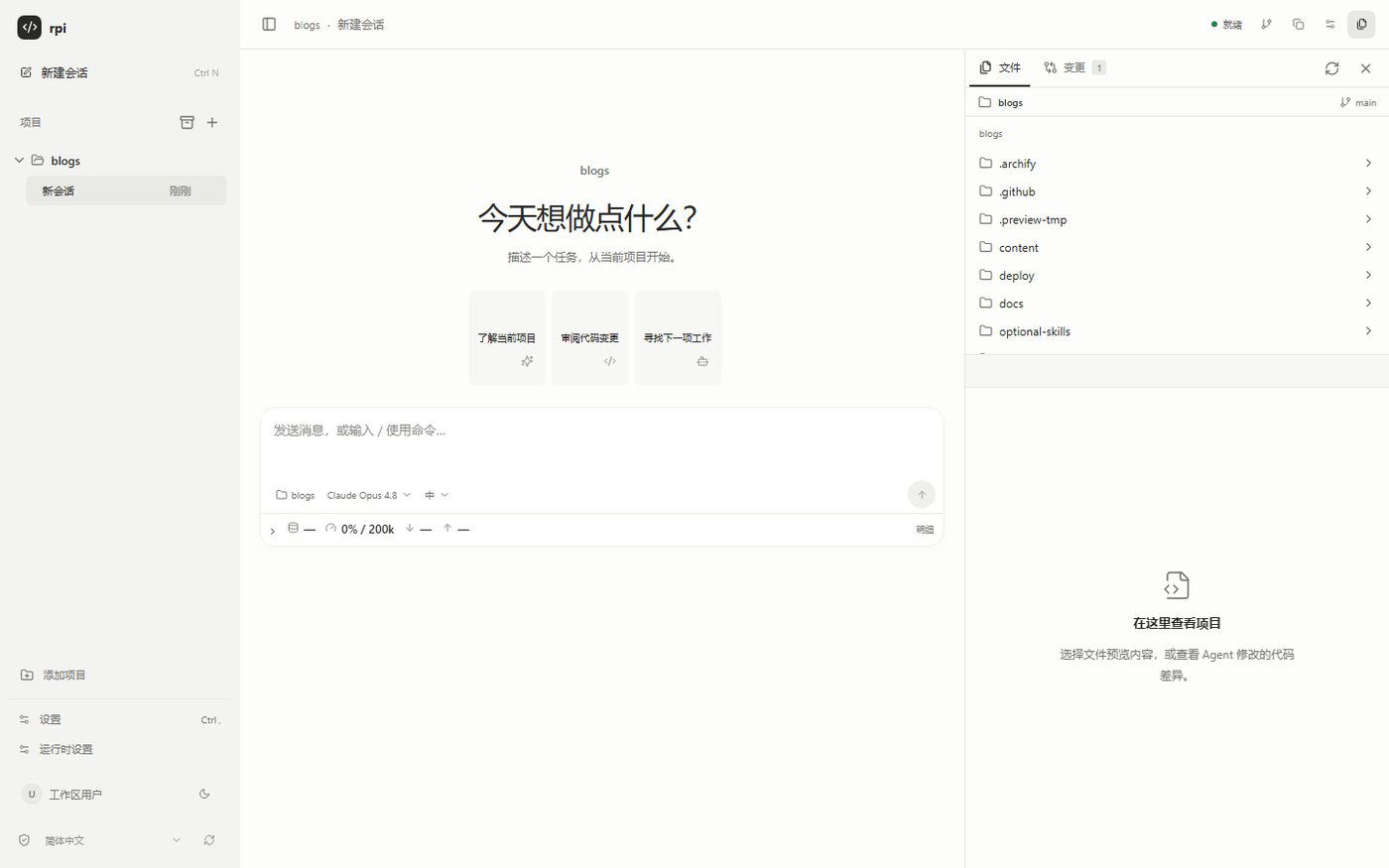Viewport: 1389px width, 868px height.
Task: Open the 中 effort level dropdown
Action: click(x=437, y=495)
